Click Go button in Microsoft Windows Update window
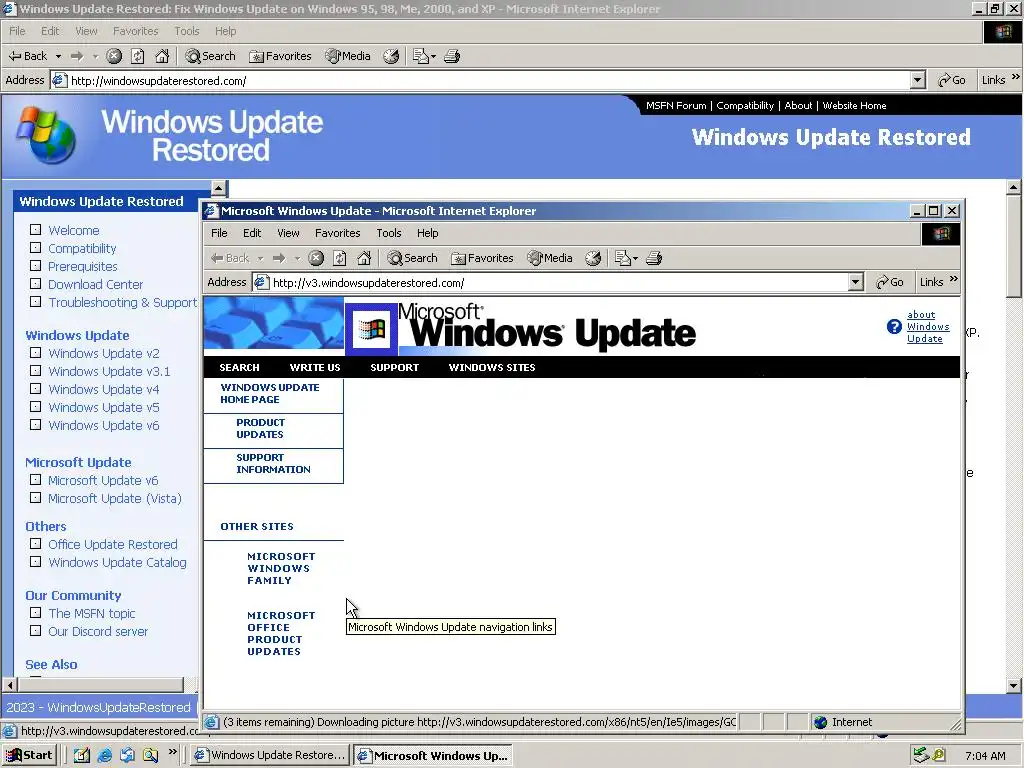The width and height of the screenshot is (1024, 768). (889, 282)
